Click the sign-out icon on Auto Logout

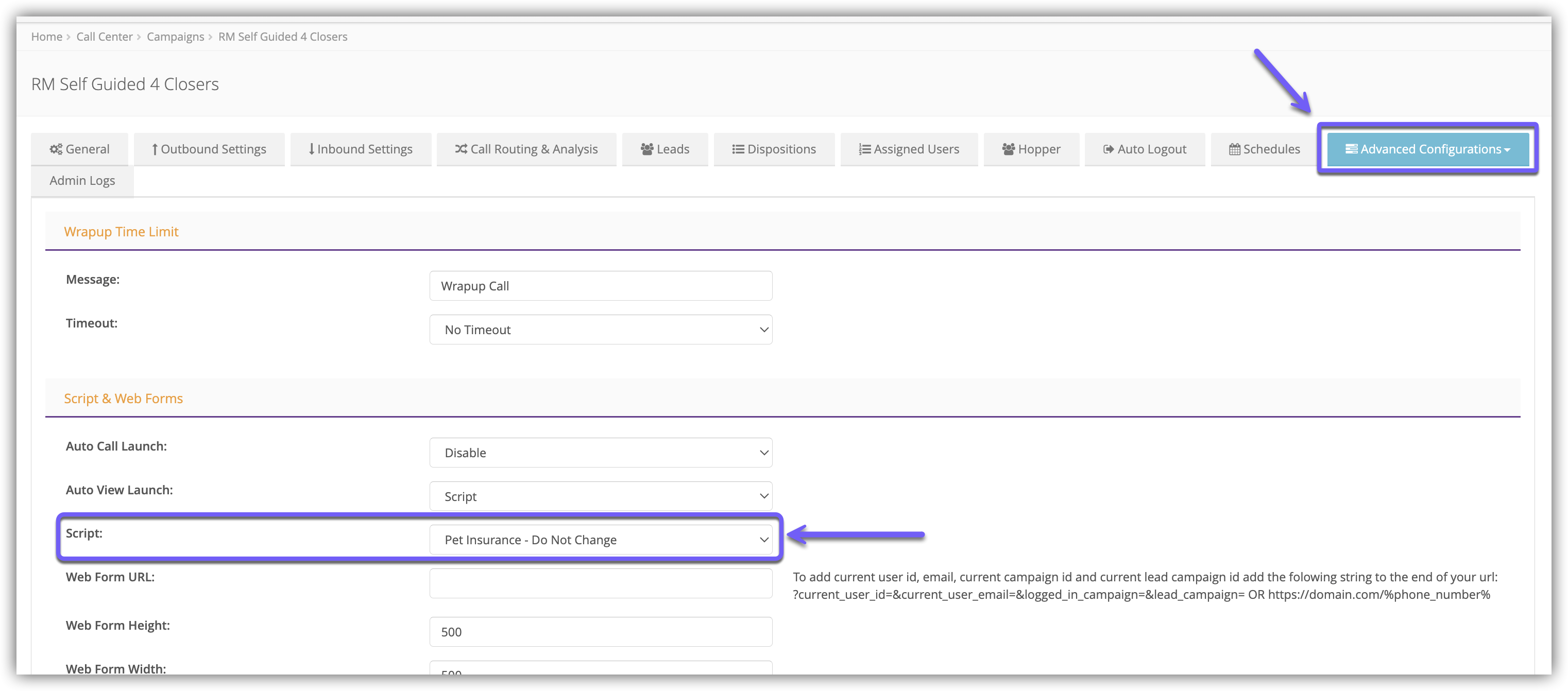1109,149
